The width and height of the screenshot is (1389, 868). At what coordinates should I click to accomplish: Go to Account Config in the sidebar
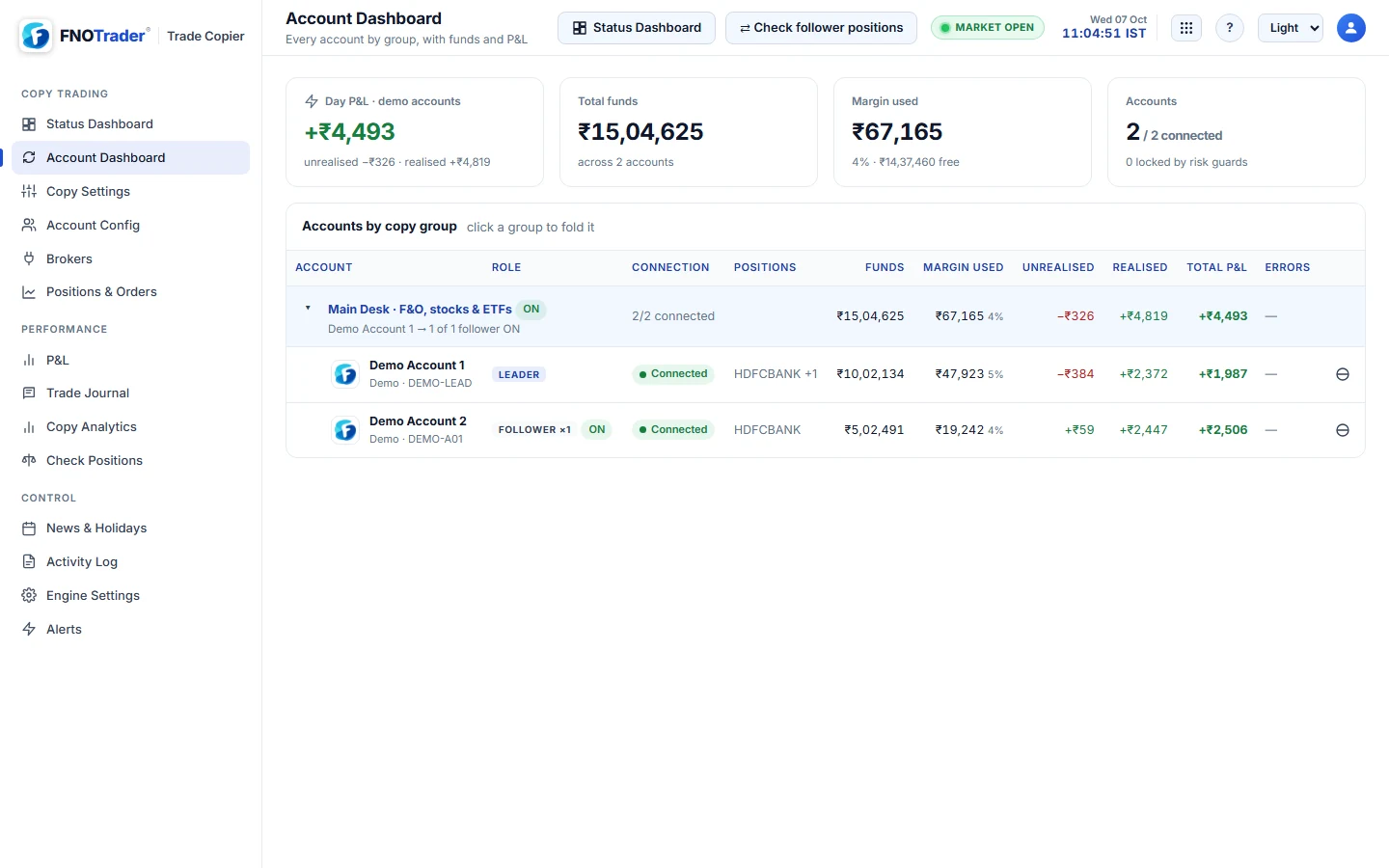(x=131, y=226)
